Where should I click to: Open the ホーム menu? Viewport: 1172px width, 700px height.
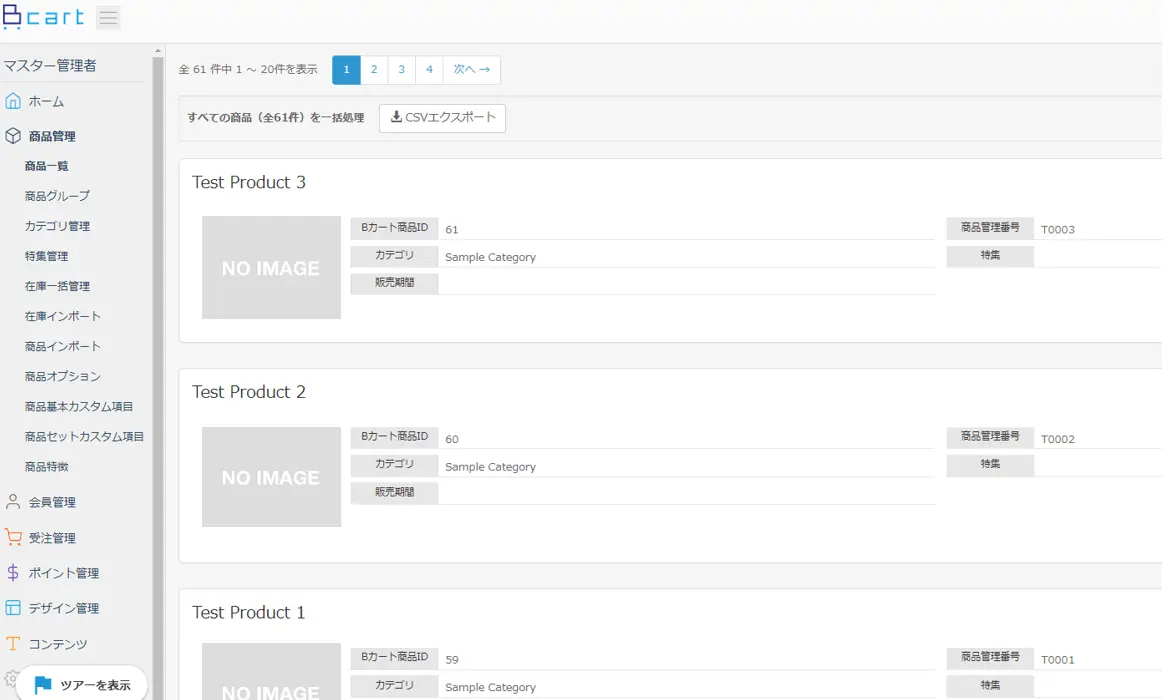pos(46,102)
